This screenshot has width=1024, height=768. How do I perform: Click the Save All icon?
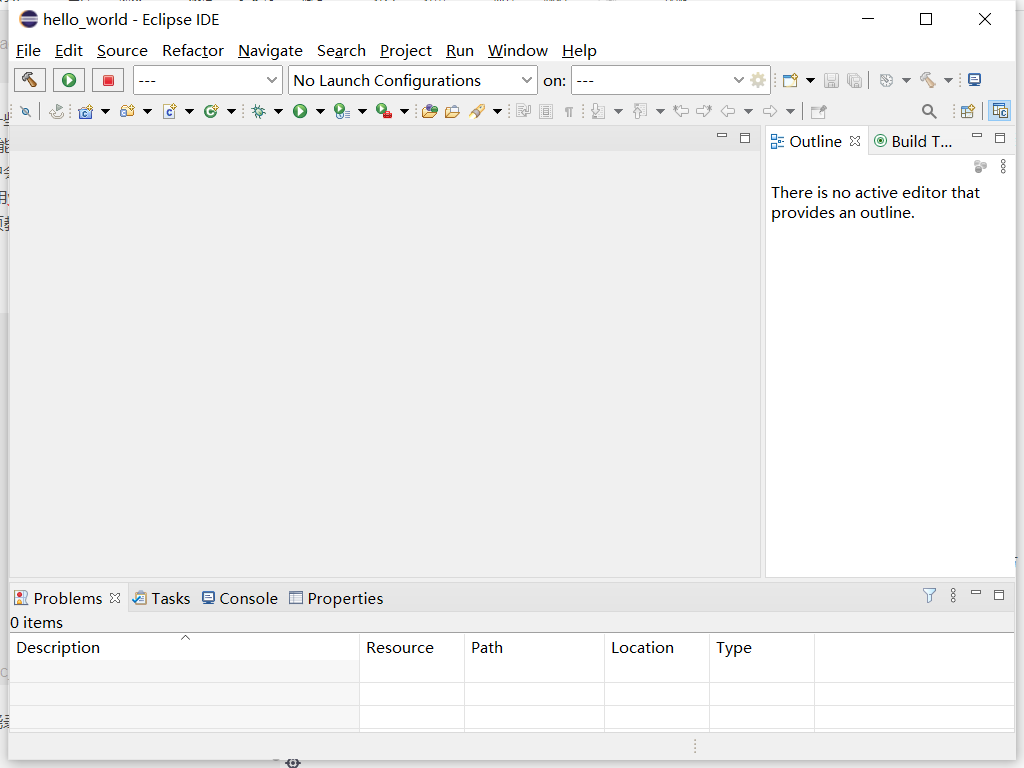pos(854,80)
